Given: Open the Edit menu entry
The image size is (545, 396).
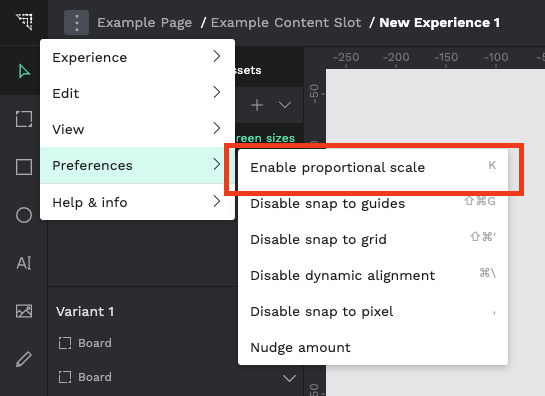Looking at the screenshot, I should click(x=137, y=93).
